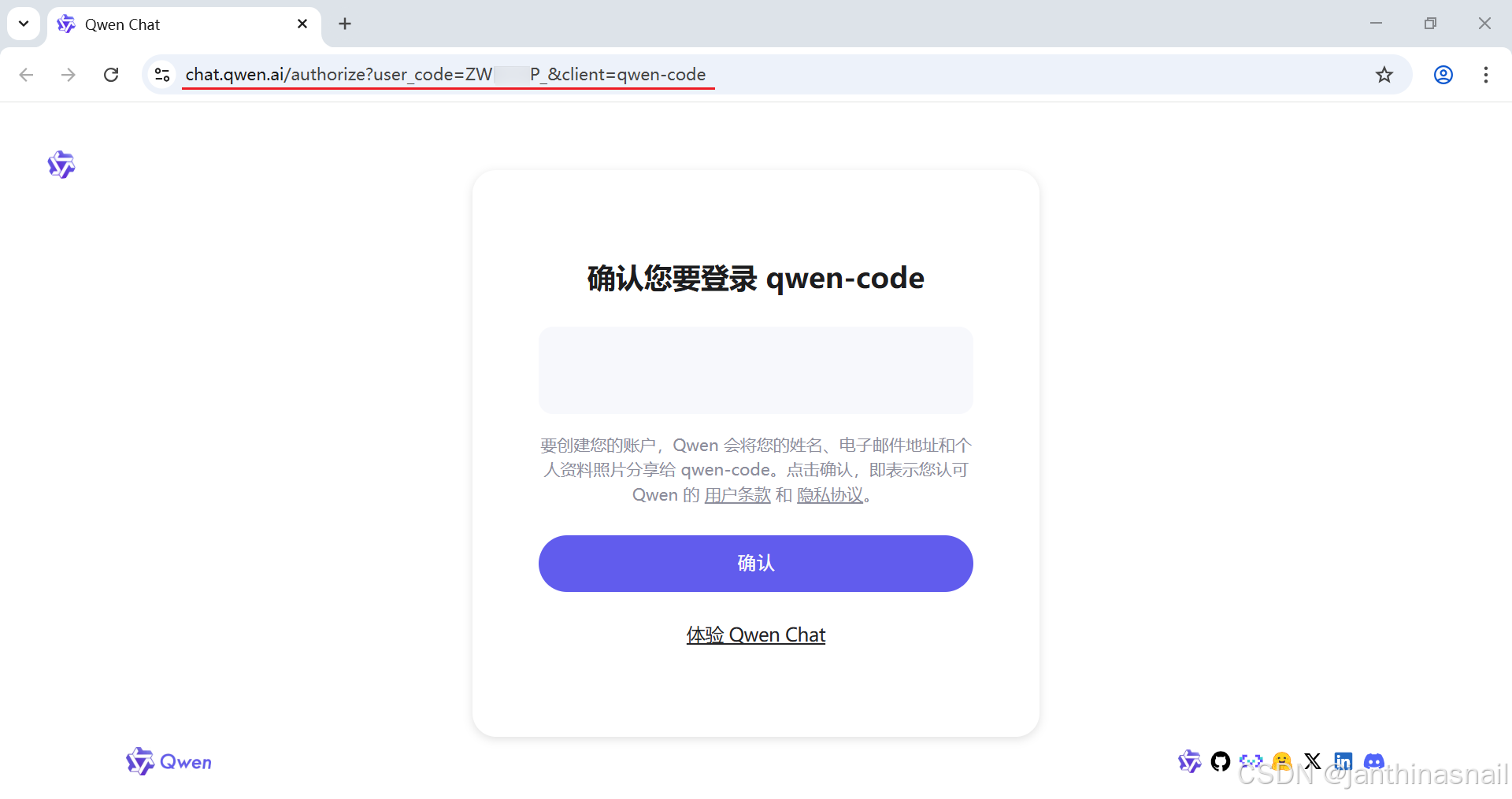1512x799 pixels.
Task: Minimize the browser window
Action: (1376, 24)
